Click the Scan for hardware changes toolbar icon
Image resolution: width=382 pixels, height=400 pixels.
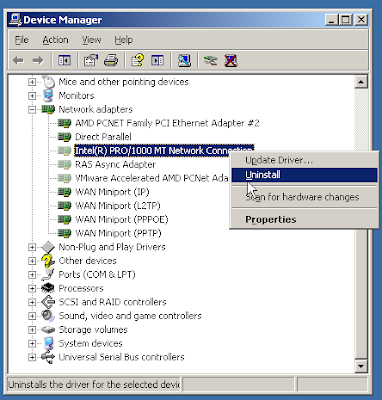pyautogui.click(x=184, y=60)
